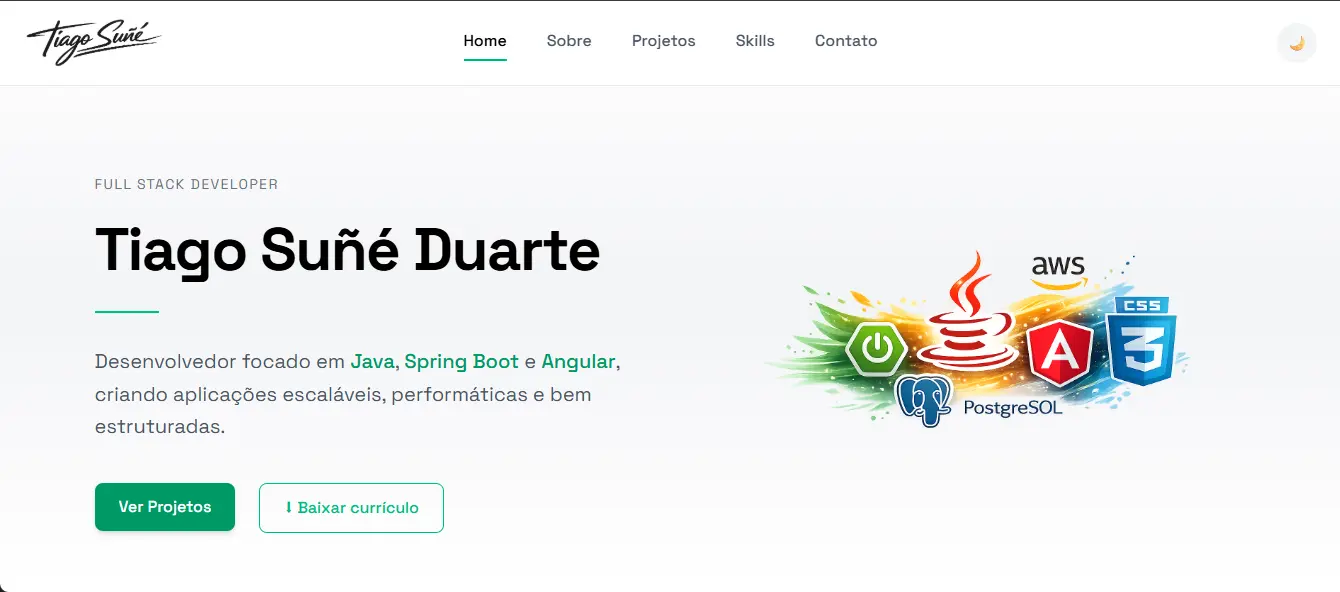Click the green word Java in the description
Viewport: 1340px width, 592px height.
point(372,361)
